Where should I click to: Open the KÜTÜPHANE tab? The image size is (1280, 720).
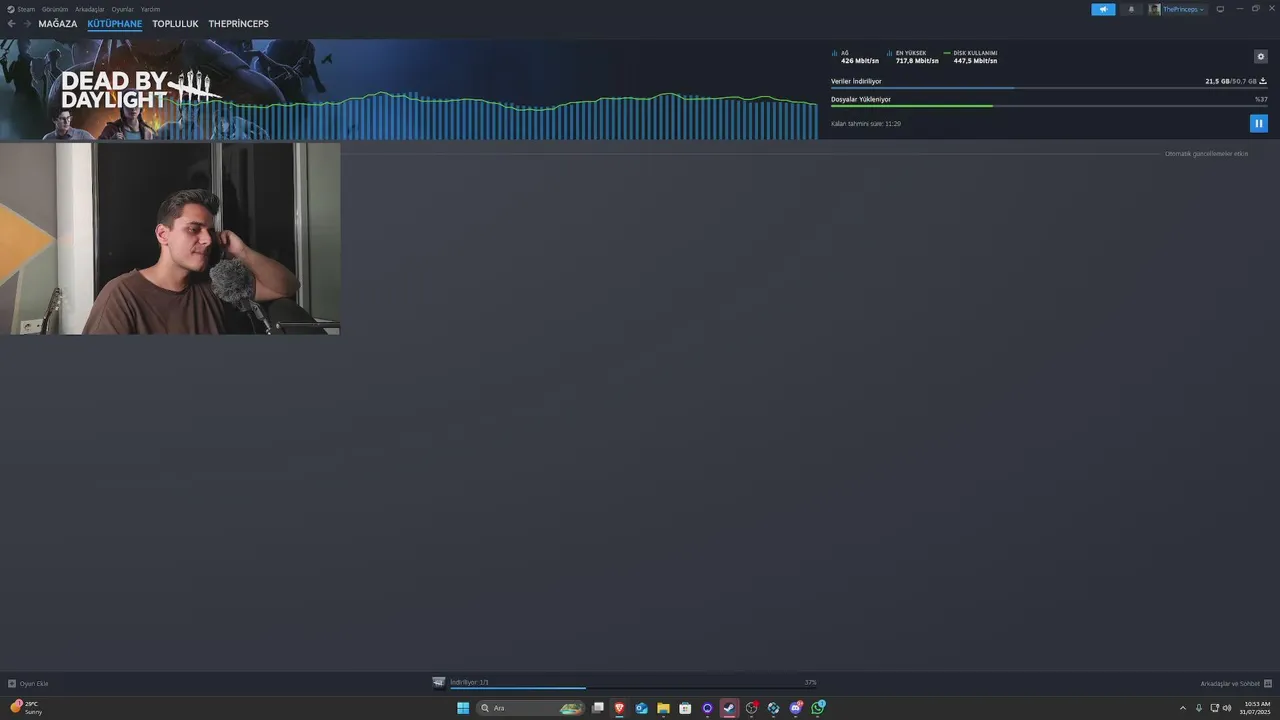(x=115, y=24)
